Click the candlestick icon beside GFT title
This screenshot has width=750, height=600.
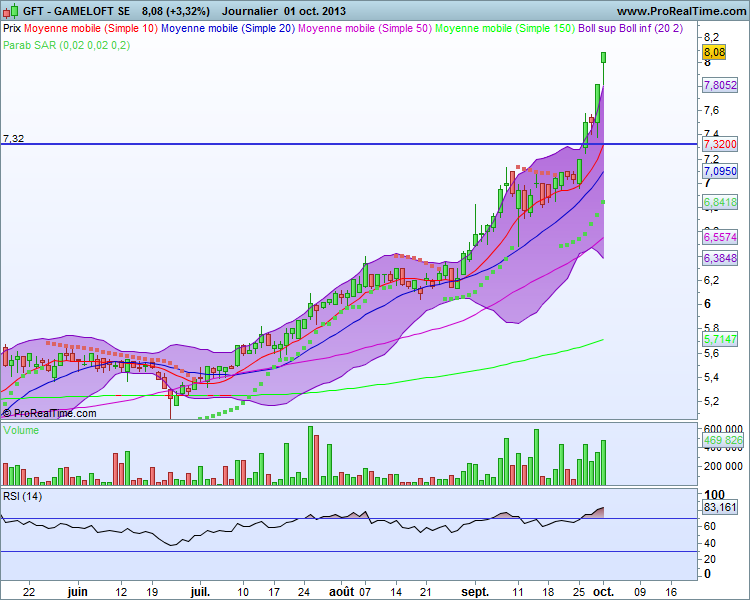(11, 11)
